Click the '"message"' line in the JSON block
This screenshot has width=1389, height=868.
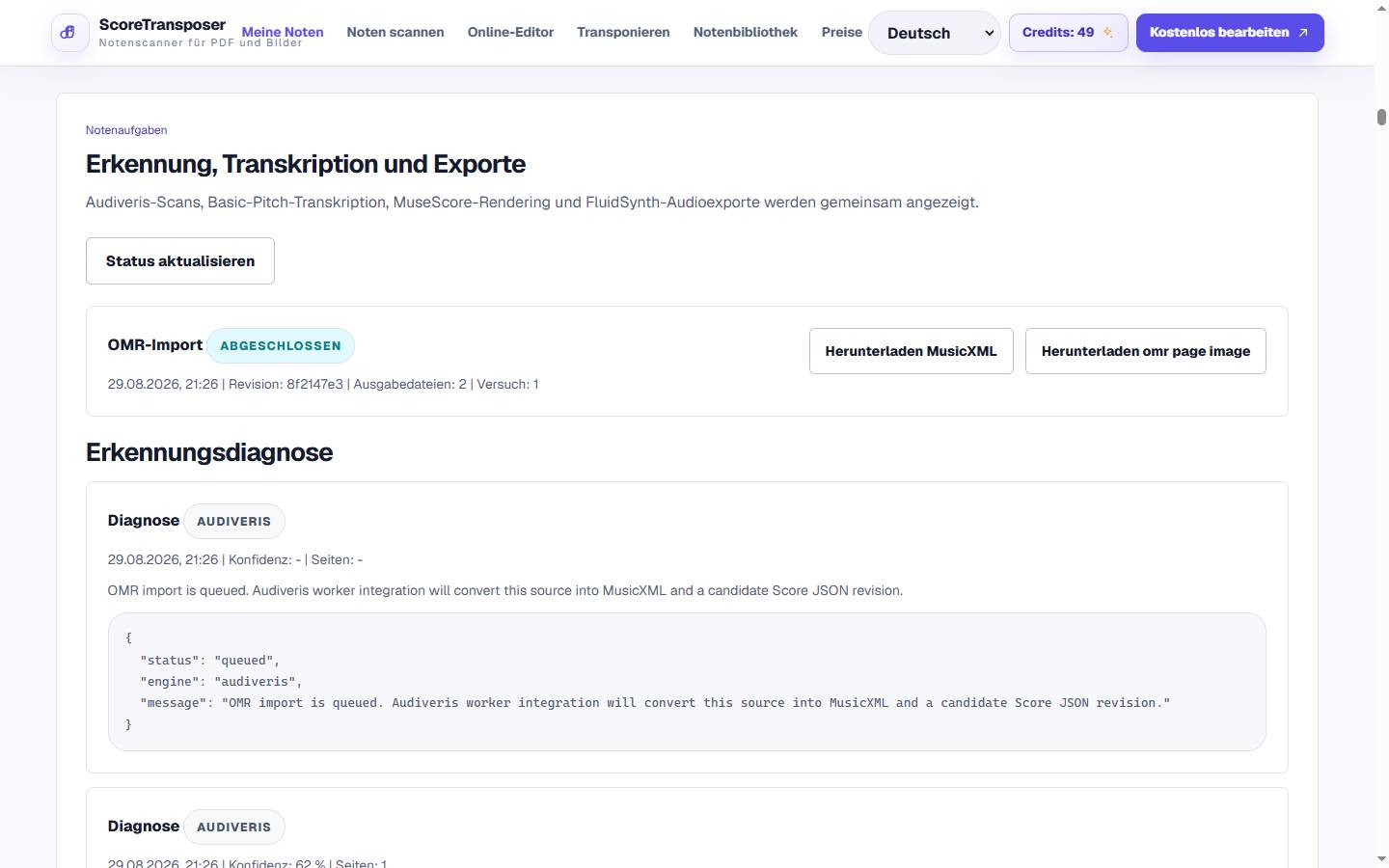(x=655, y=703)
